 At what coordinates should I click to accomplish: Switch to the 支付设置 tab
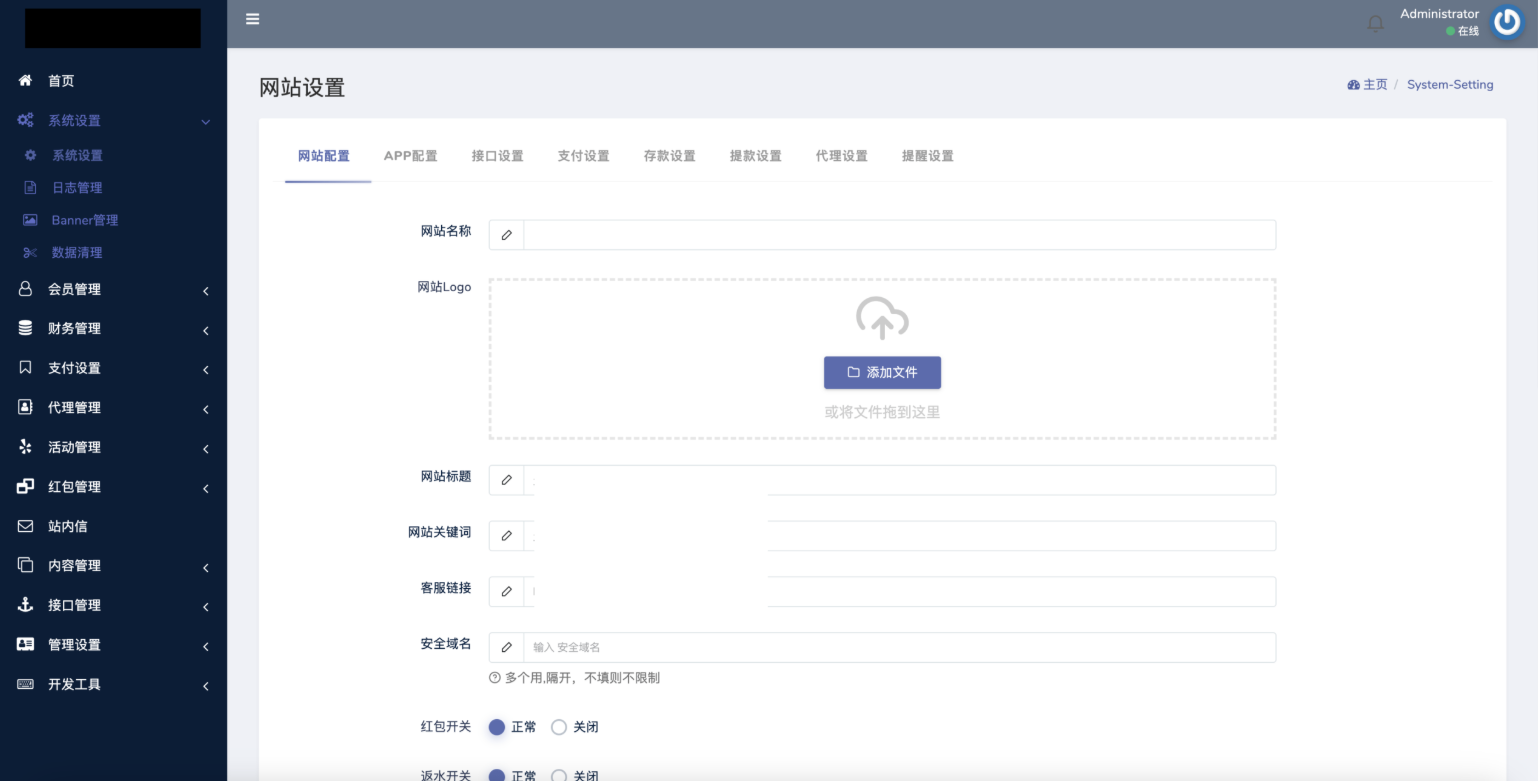pyautogui.click(x=583, y=156)
